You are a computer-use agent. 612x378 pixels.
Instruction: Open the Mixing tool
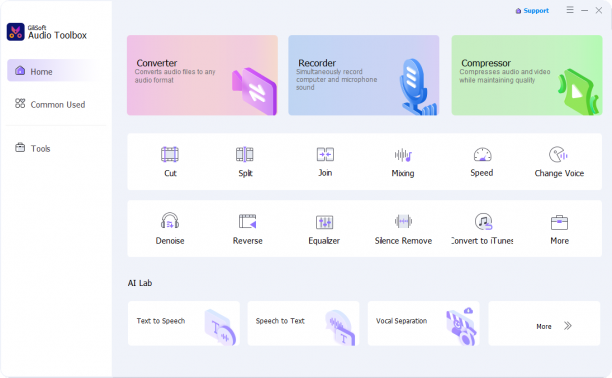403,162
